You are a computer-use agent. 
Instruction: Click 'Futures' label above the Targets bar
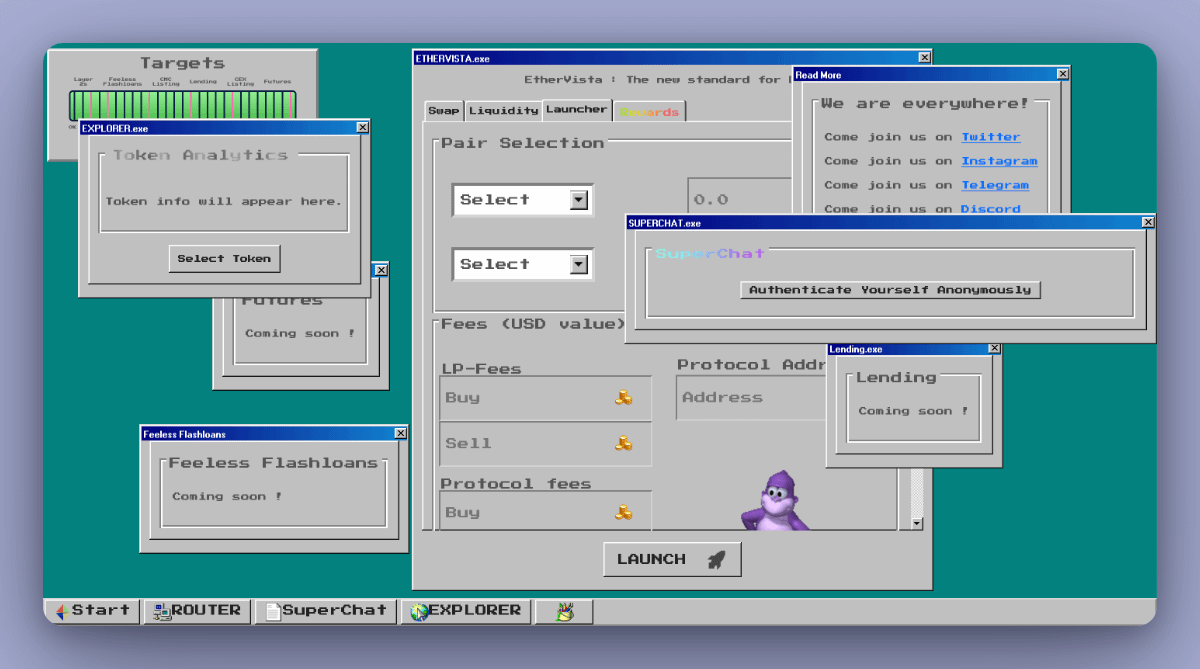tap(277, 81)
